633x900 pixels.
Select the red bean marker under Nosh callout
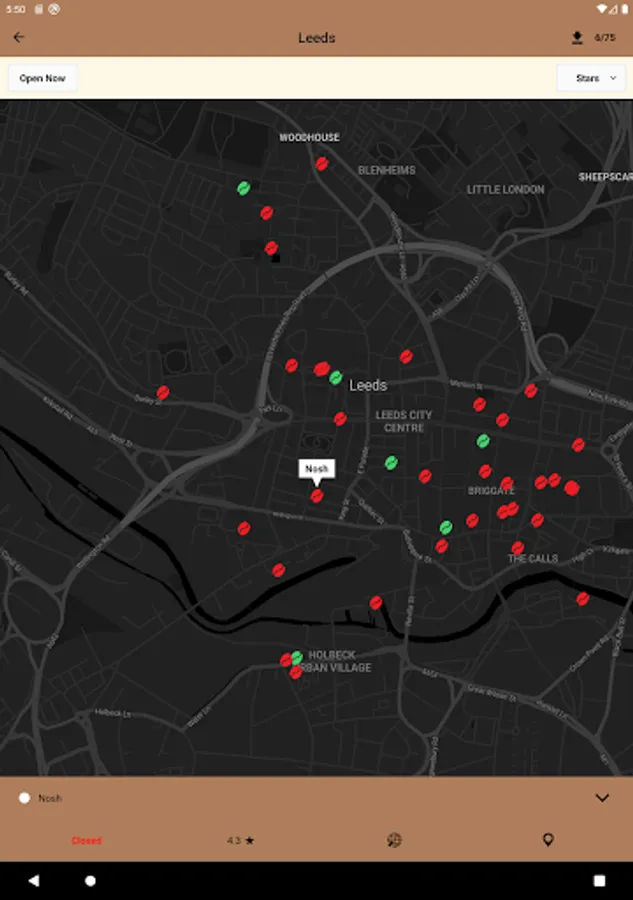click(317, 495)
